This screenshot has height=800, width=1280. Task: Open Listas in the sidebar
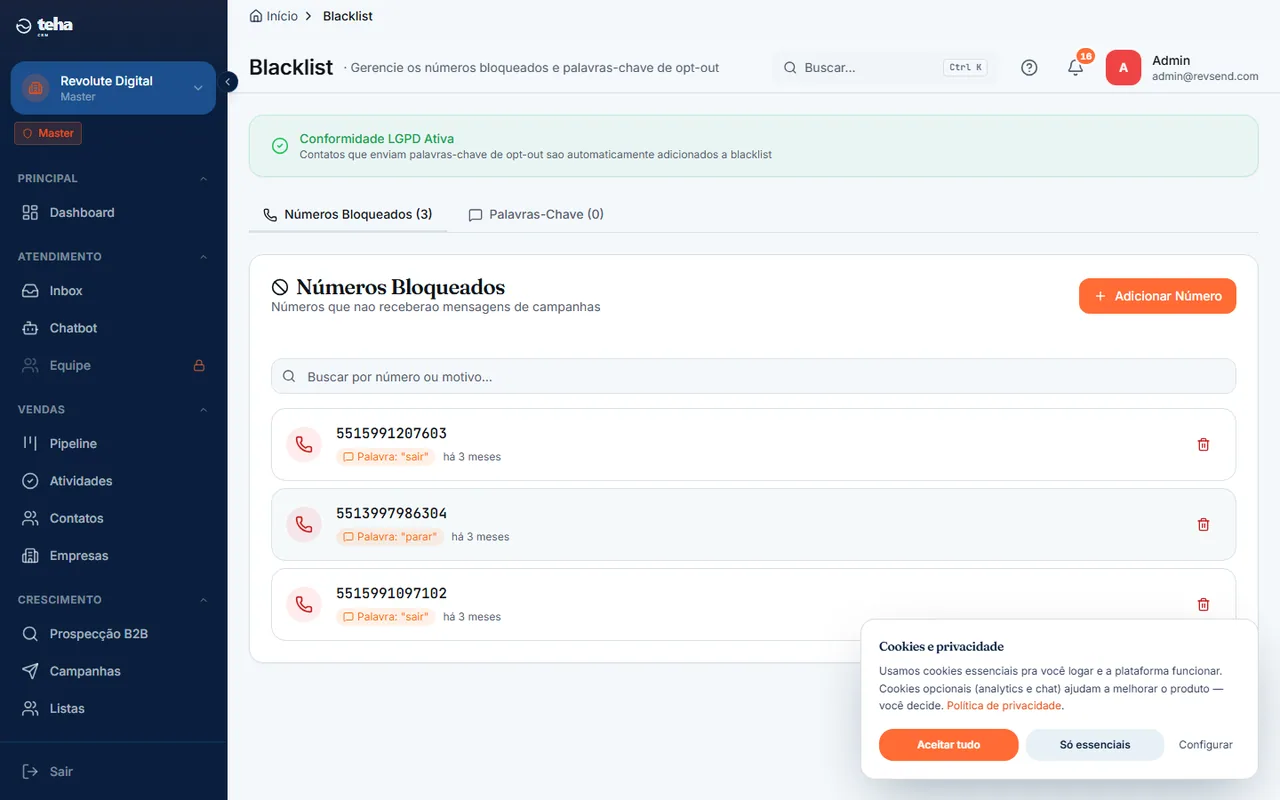(113, 709)
